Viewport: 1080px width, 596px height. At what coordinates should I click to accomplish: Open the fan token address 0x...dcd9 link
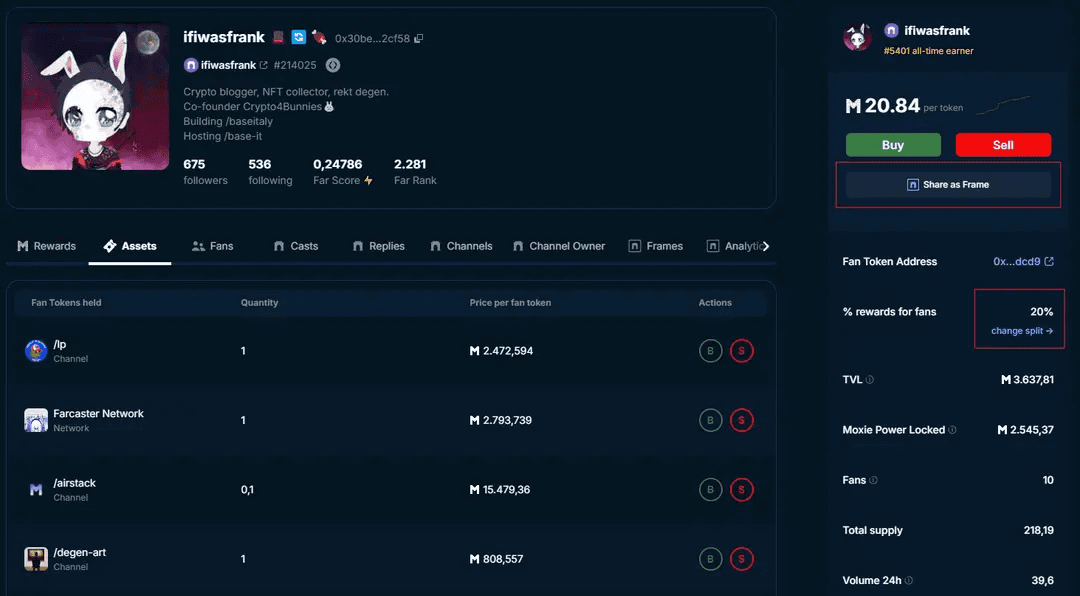pyautogui.click(x=1017, y=262)
